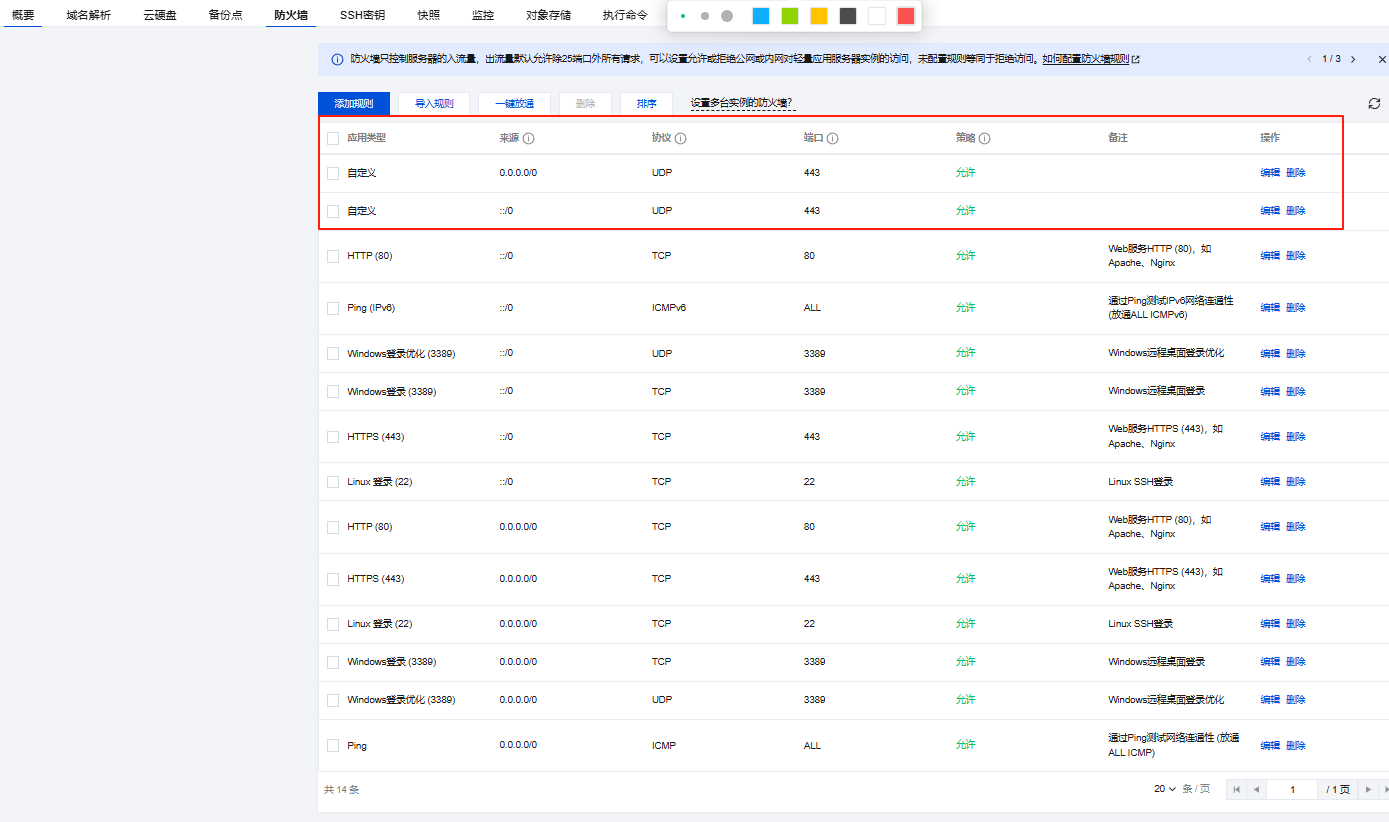Screen dimensions: 1389x822
Task: Go to the first page of rules
Action: [x=1237, y=789]
